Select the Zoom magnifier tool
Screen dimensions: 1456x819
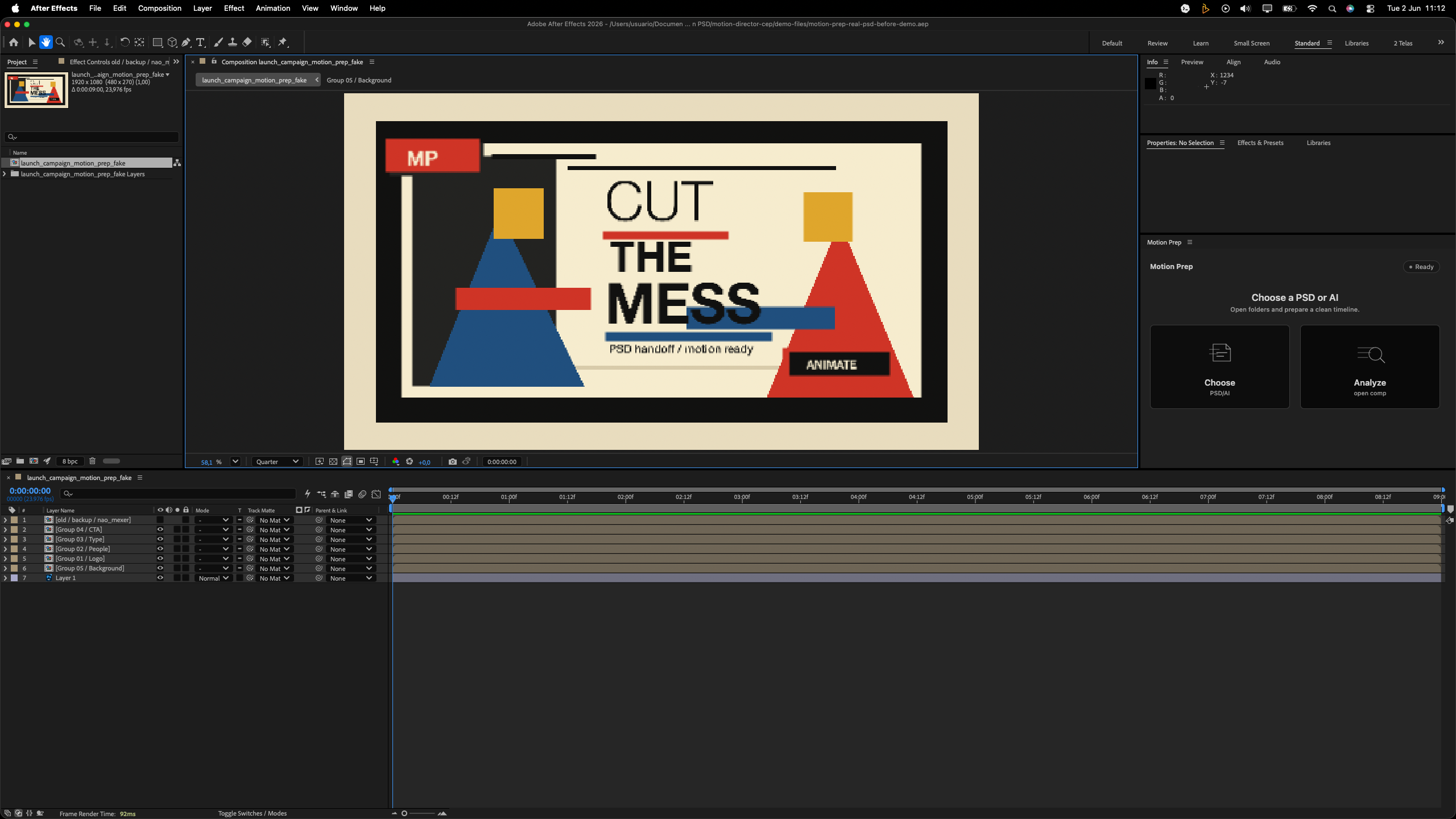pyautogui.click(x=60, y=42)
